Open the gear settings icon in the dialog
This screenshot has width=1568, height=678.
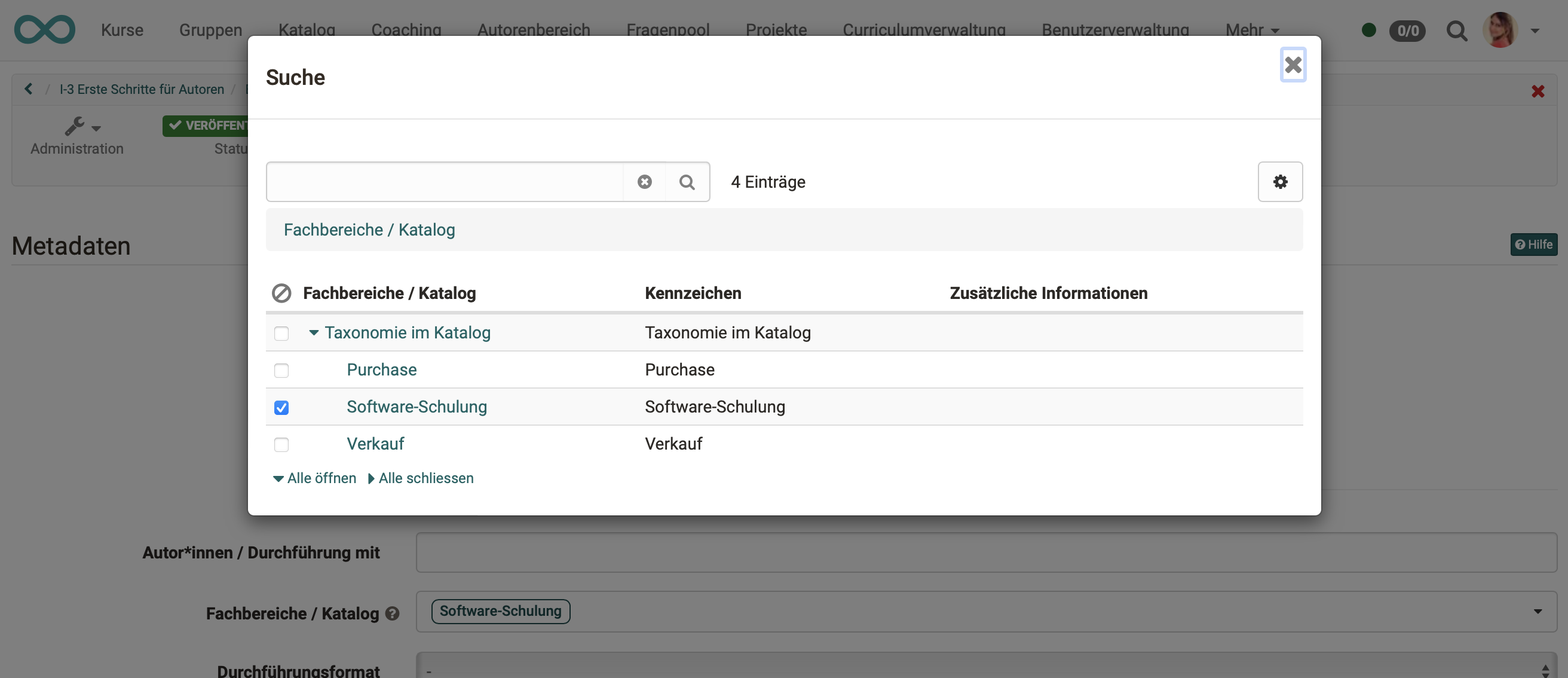(1281, 182)
